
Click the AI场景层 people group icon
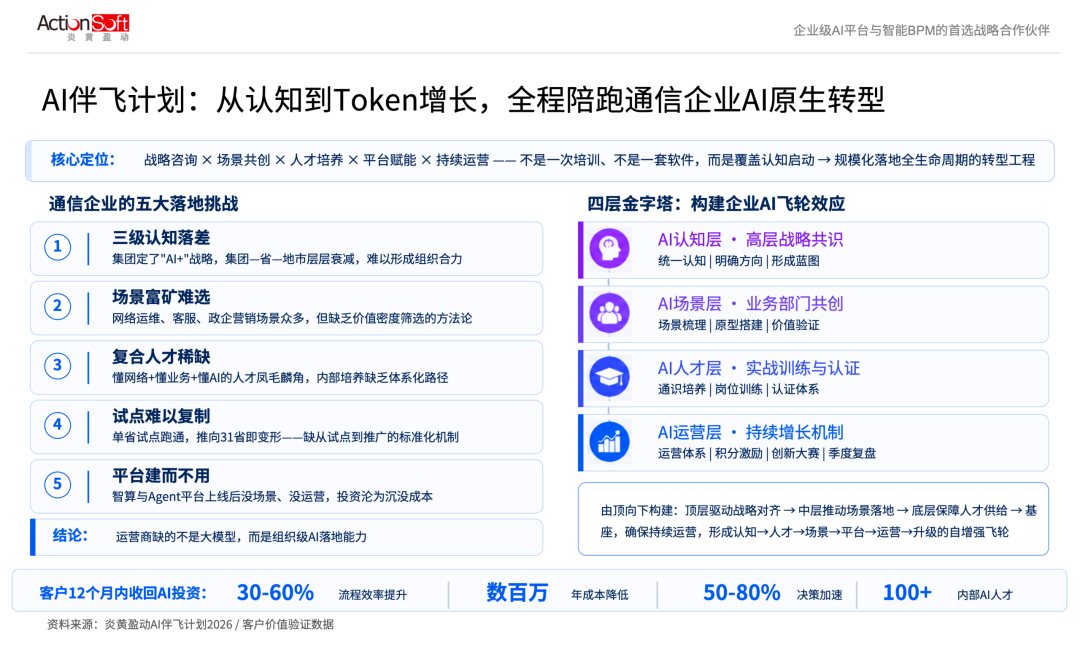609,313
